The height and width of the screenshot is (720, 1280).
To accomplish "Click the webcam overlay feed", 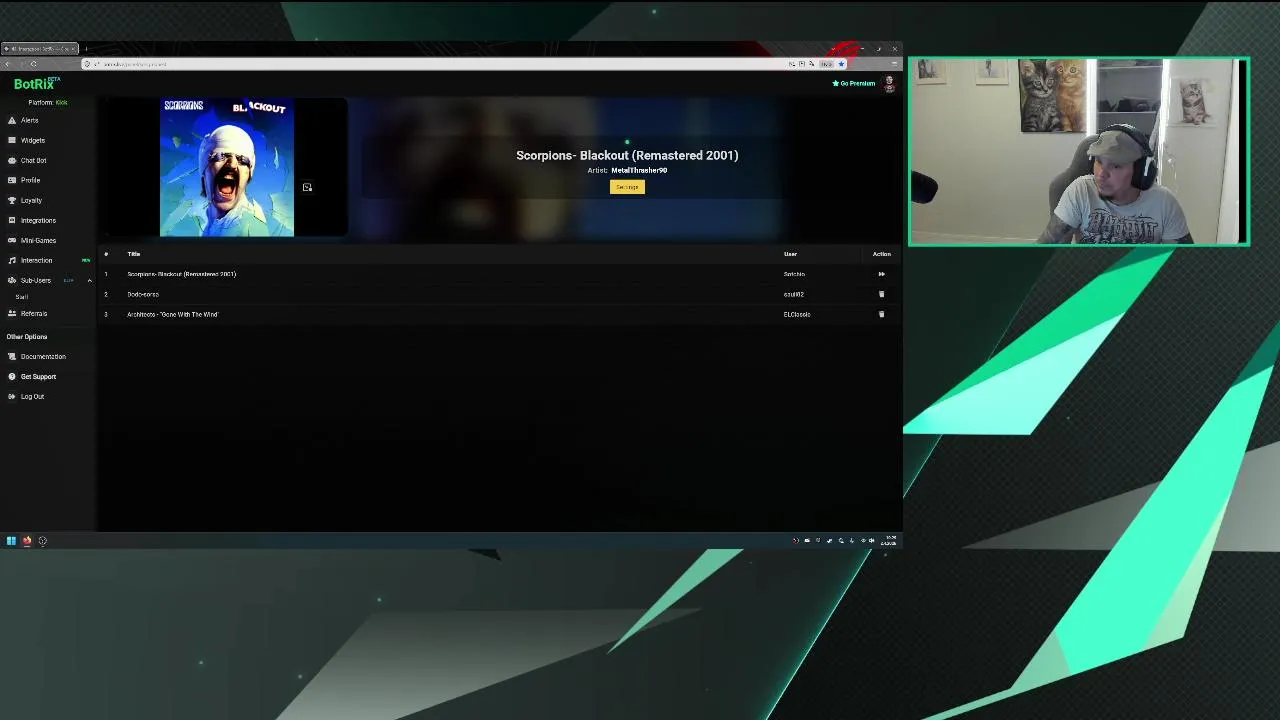I will 1078,151.
